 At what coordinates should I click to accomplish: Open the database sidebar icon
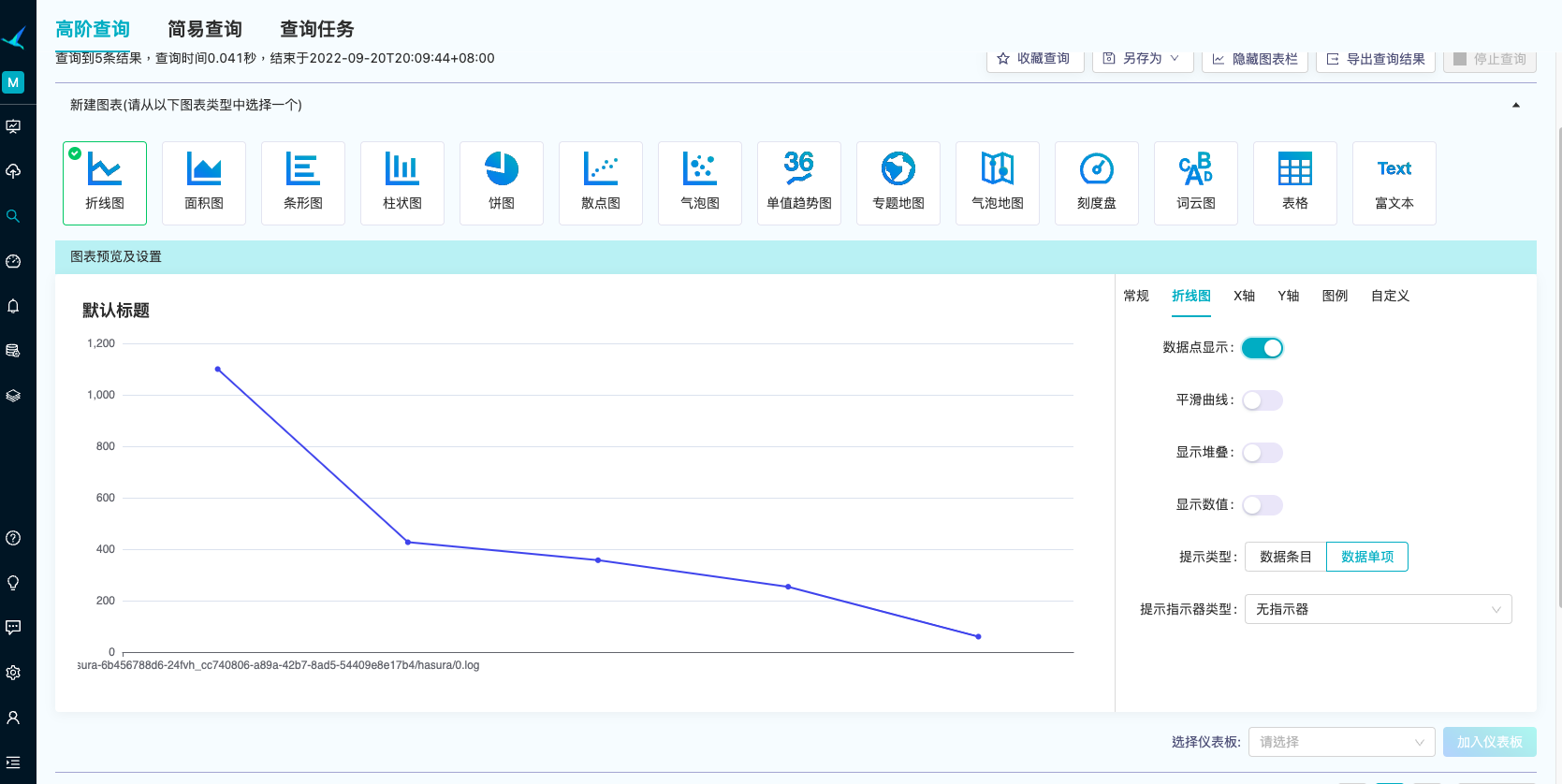pos(13,351)
